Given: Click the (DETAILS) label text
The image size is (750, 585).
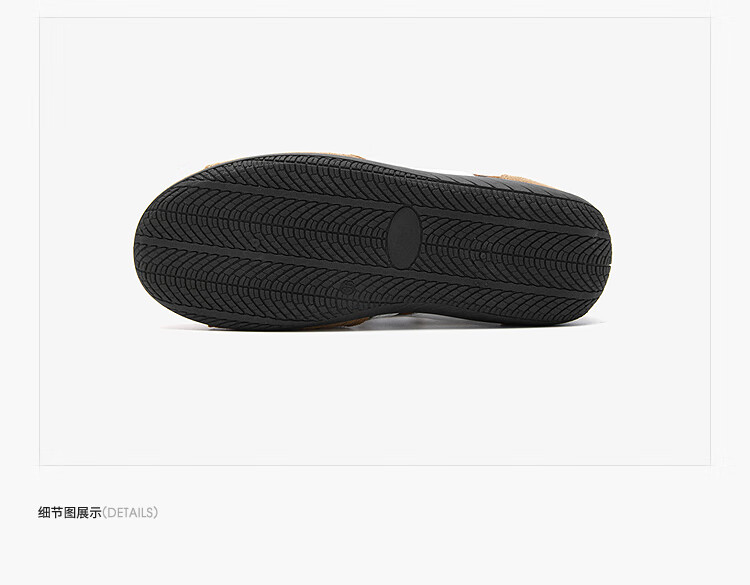Looking at the screenshot, I should 130,513.
